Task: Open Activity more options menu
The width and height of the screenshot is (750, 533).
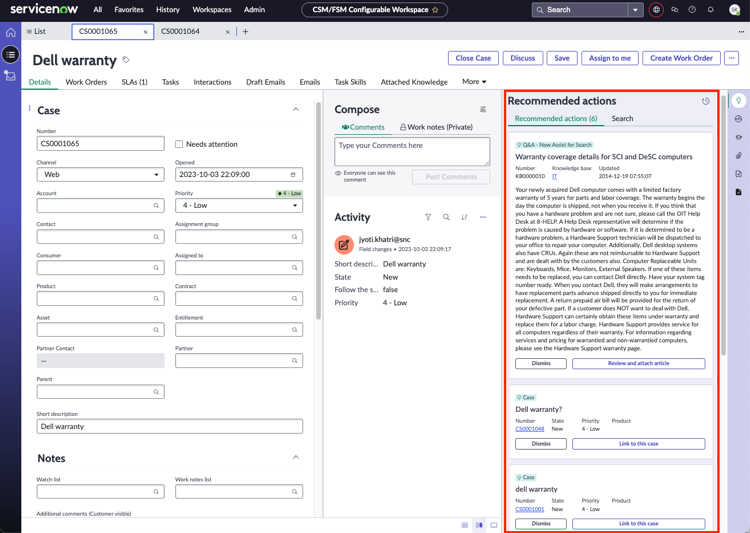Action: [x=483, y=217]
